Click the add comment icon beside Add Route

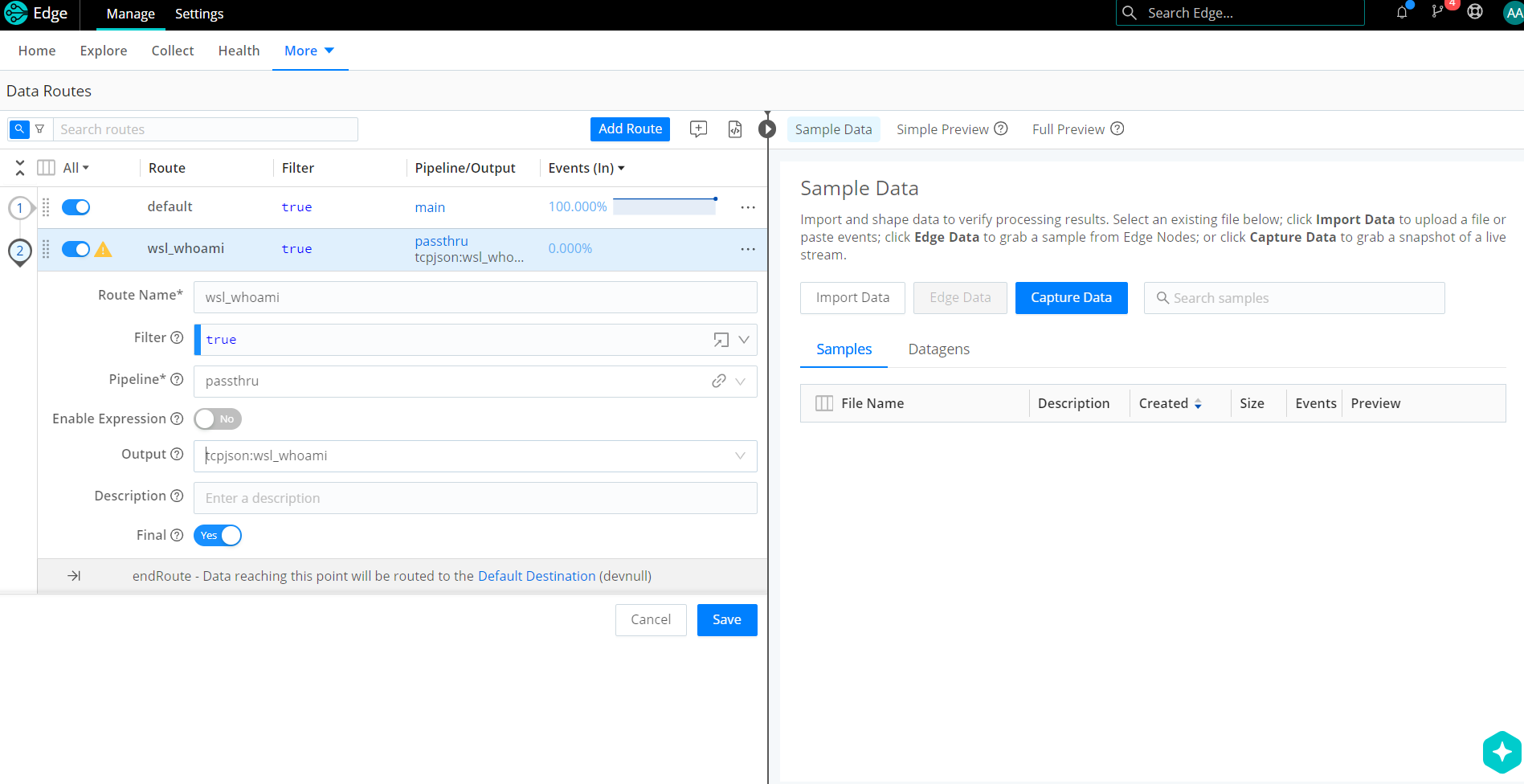click(x=698, y=129)
